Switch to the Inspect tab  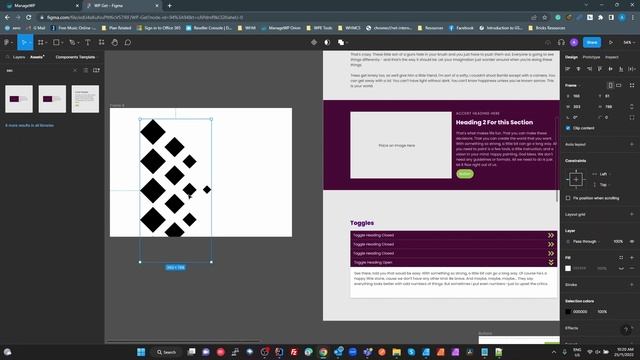pyautogui.click(x=611, y=57)
